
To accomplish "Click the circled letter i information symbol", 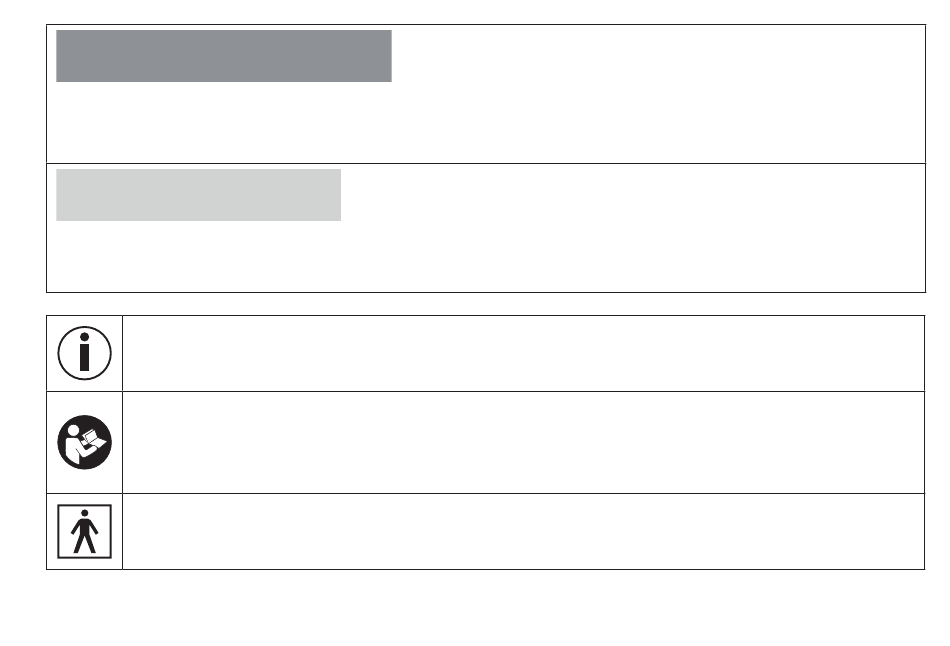I will coord(84,353).
